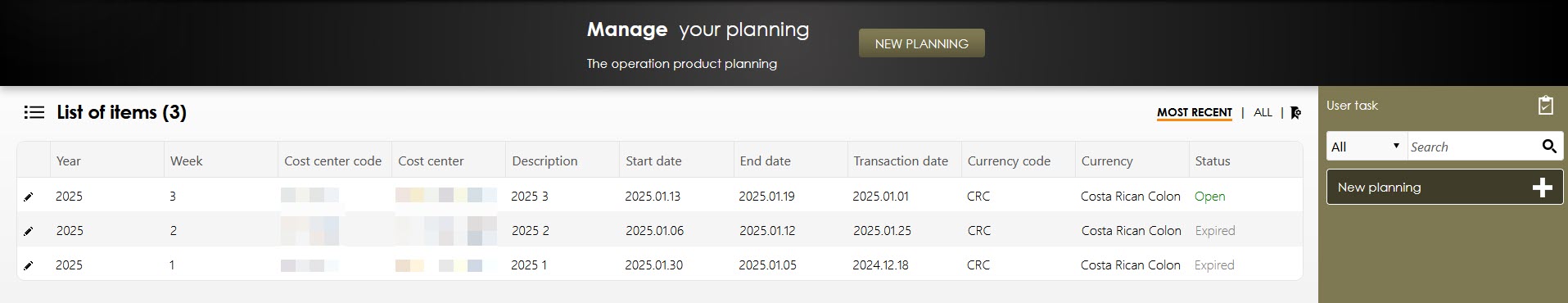Edit the 2025 week 3 planning row
Screen dimensions: 1568x303
point(29,197)
